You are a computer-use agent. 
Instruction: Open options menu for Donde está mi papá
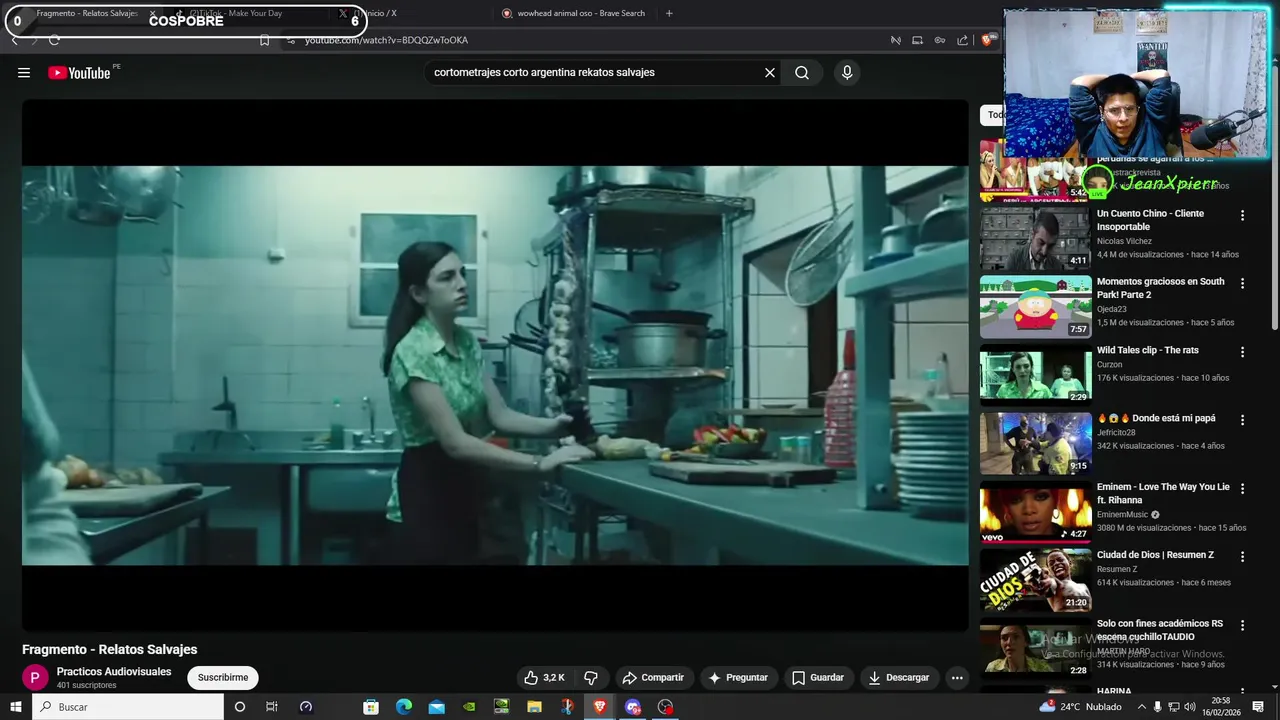(x=1243, y=420)
